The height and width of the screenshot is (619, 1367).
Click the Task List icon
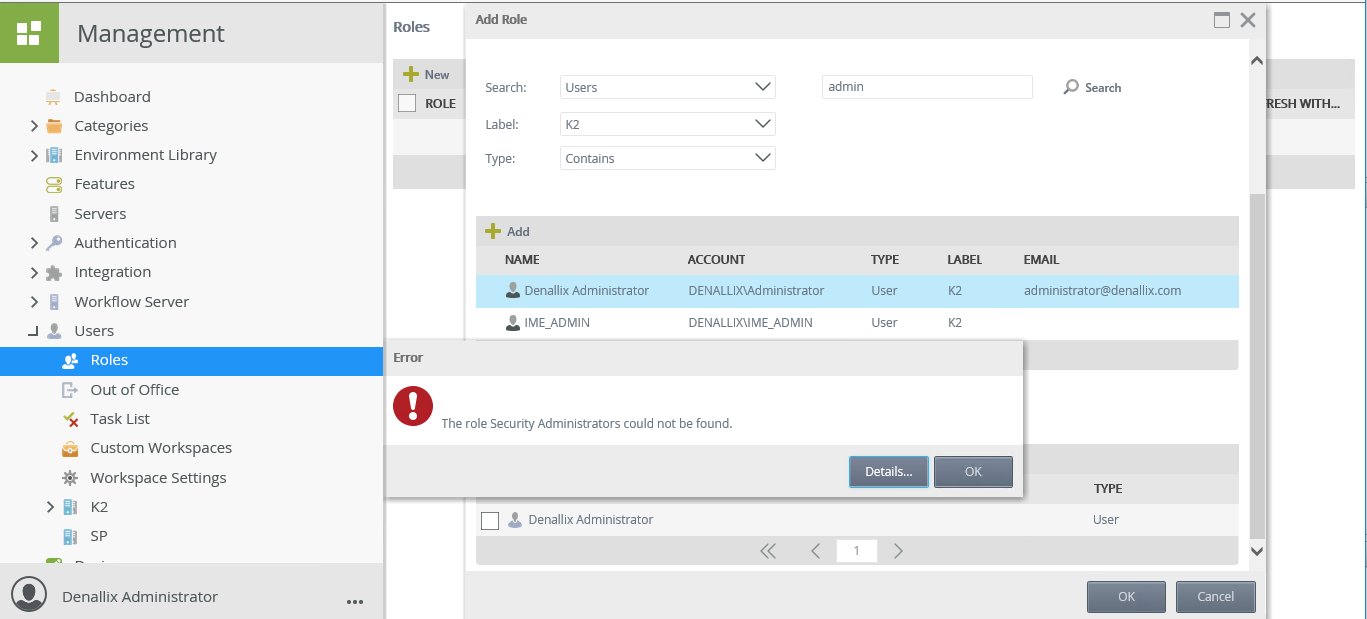(70, 419)
